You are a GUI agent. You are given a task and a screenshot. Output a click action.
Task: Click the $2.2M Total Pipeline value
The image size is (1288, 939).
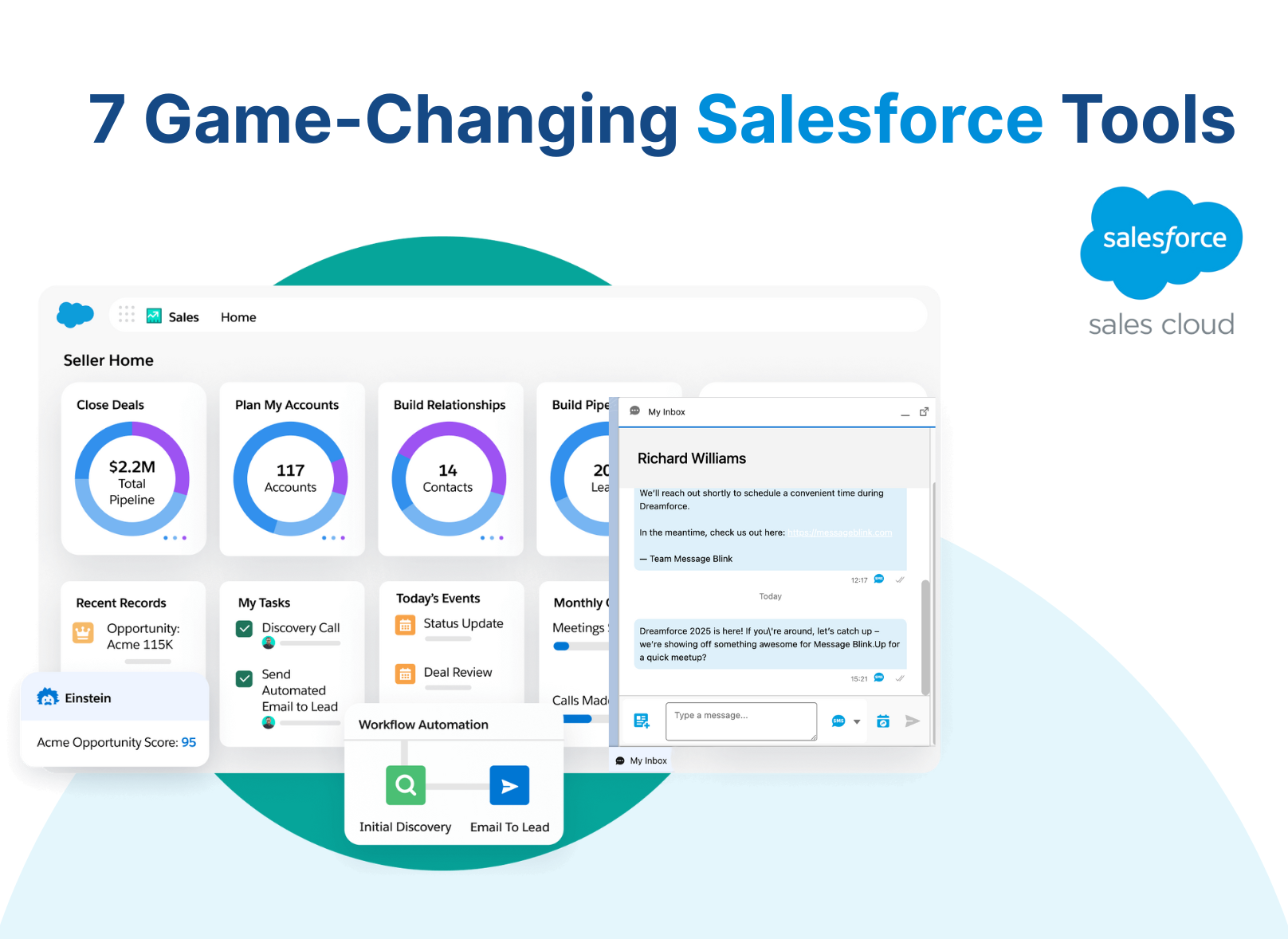[x=132, y=483]
